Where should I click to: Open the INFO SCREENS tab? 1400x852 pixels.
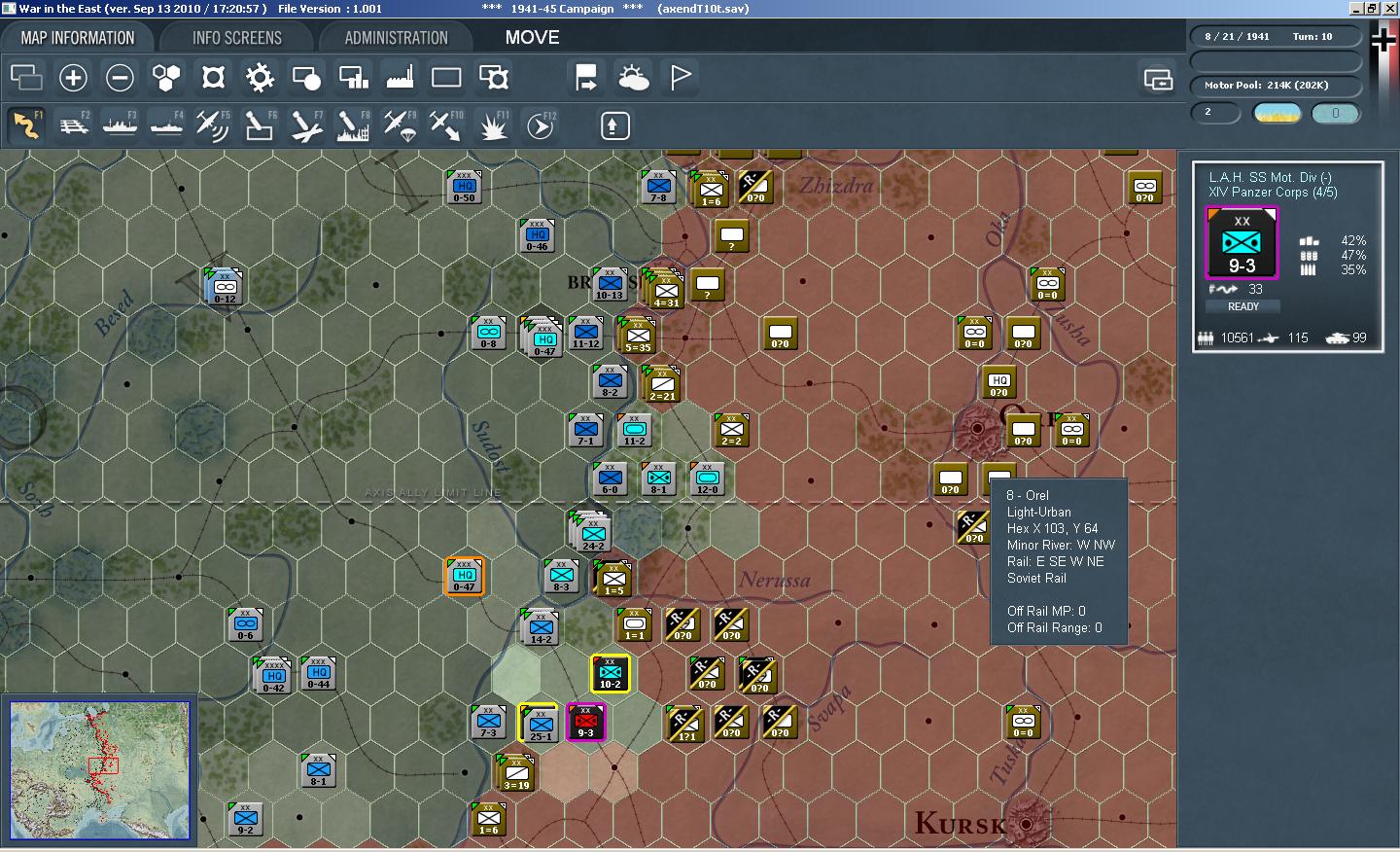(x=236, y=38)
